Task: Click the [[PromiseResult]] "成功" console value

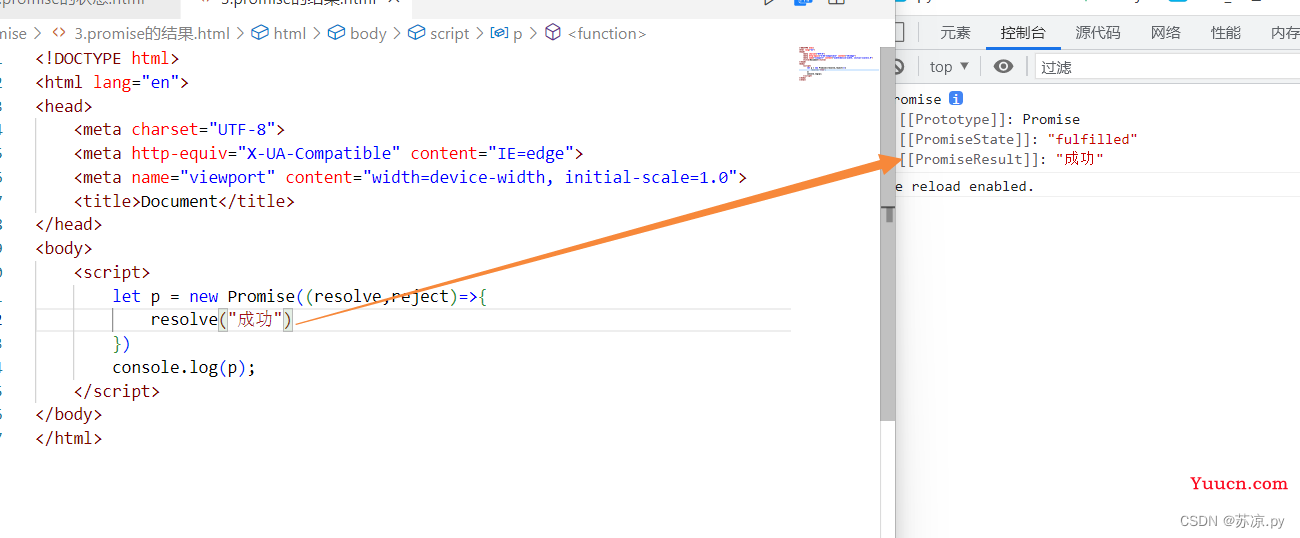Action: (x=1080, y=159)
